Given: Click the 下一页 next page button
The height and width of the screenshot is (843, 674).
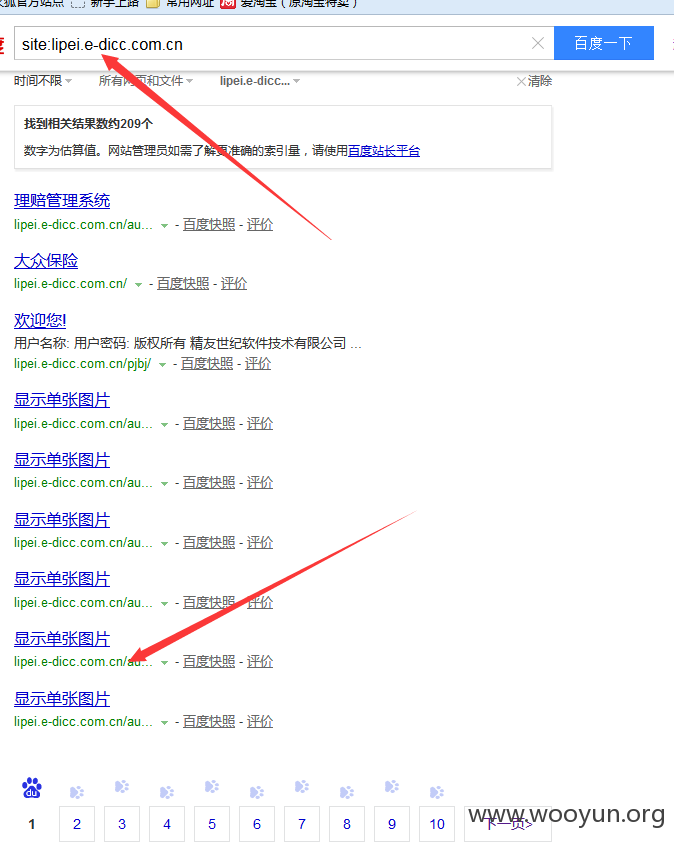Looking at the screenshot, I should 508,824.
